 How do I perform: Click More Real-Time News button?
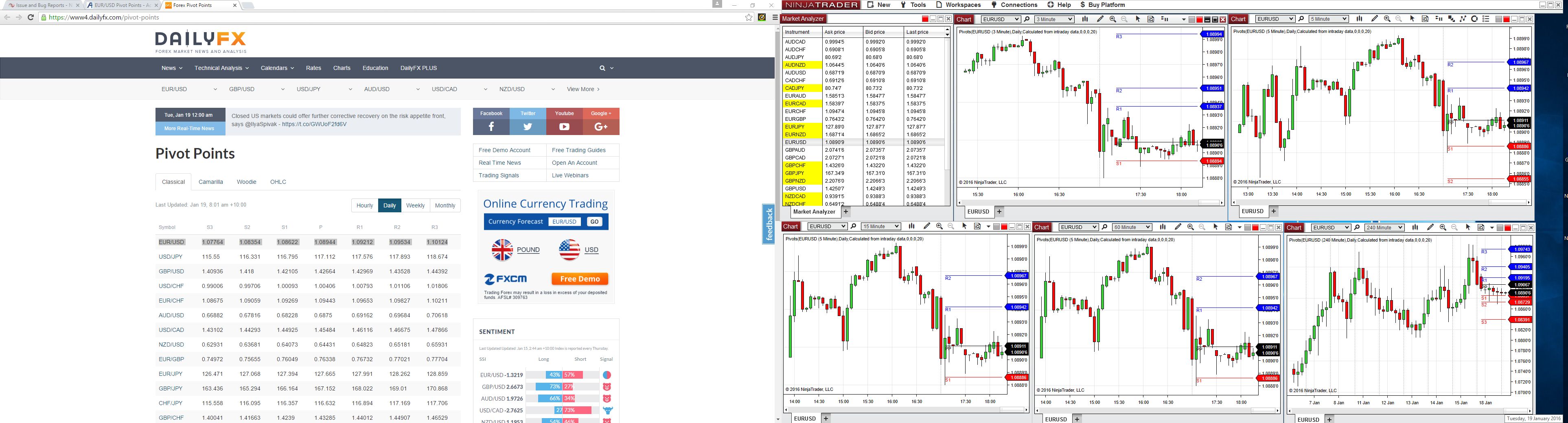click(x=190, y=129)
